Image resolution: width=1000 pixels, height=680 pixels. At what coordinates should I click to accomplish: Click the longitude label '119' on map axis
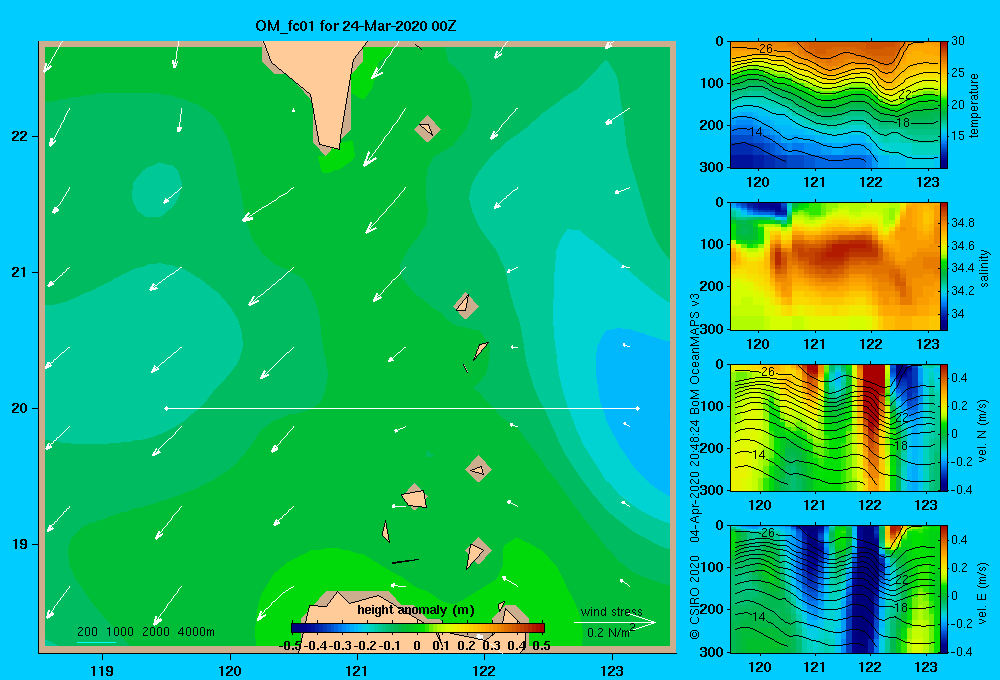[102, 670]
